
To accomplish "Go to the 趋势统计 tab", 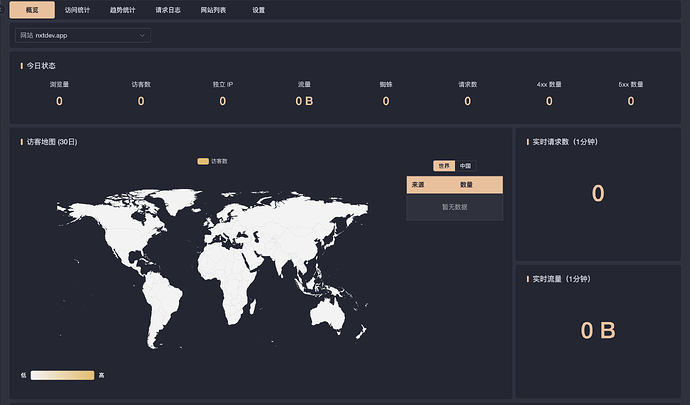I will click(123, 9).
